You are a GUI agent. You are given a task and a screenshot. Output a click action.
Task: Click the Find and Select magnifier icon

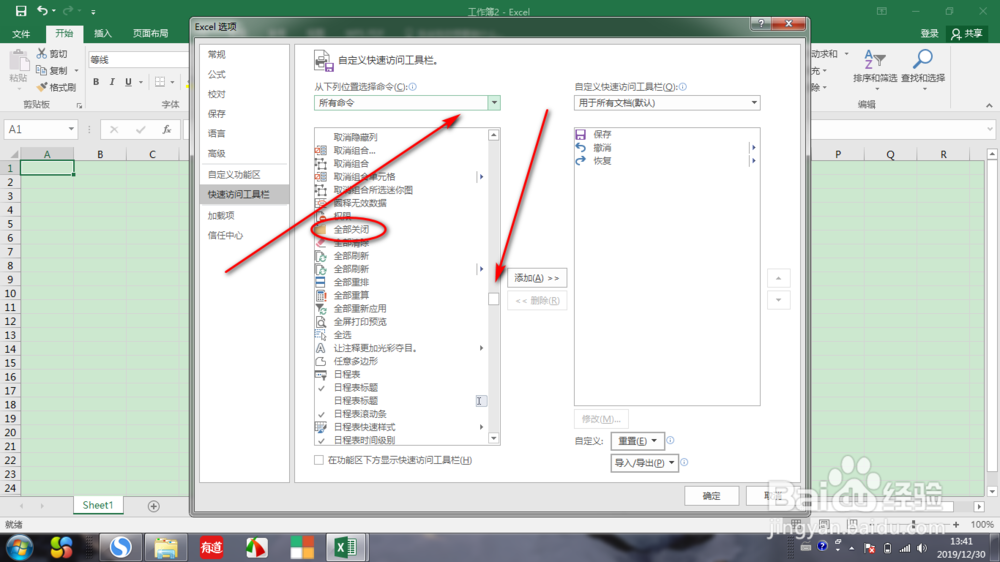coord(923,59)
